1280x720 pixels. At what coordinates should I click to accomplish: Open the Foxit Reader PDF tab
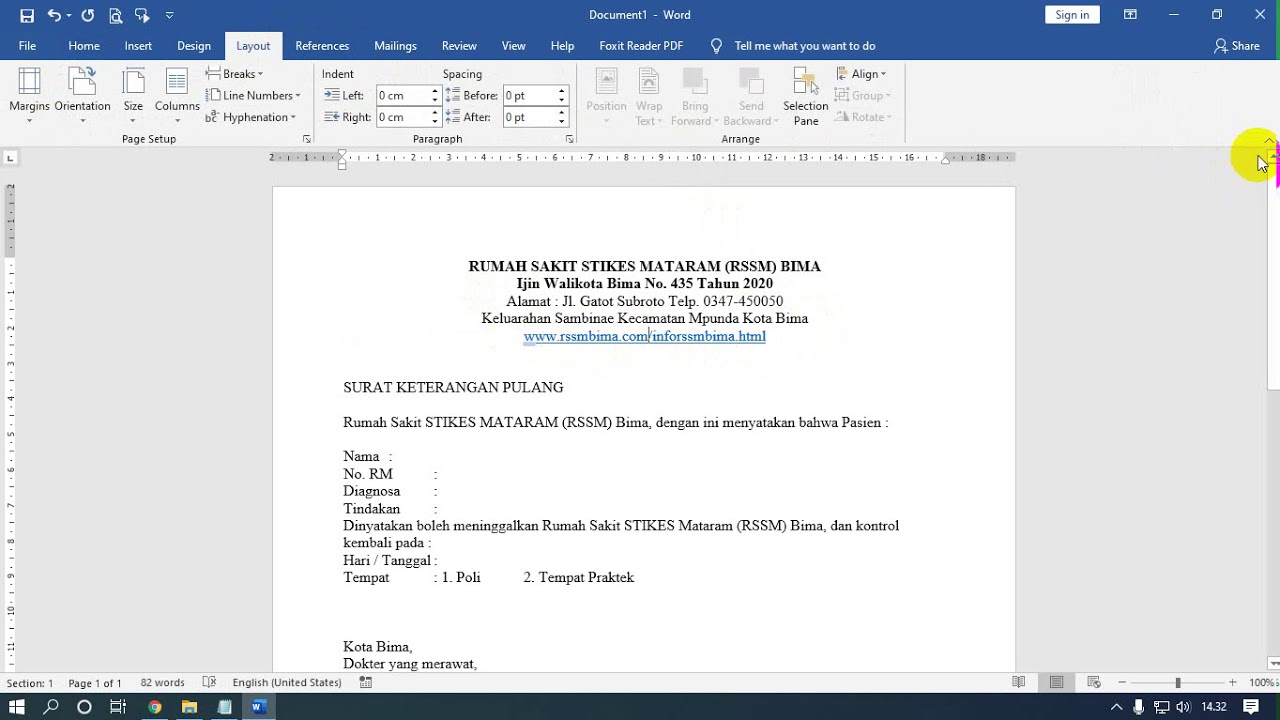click(x=641, y=46)
